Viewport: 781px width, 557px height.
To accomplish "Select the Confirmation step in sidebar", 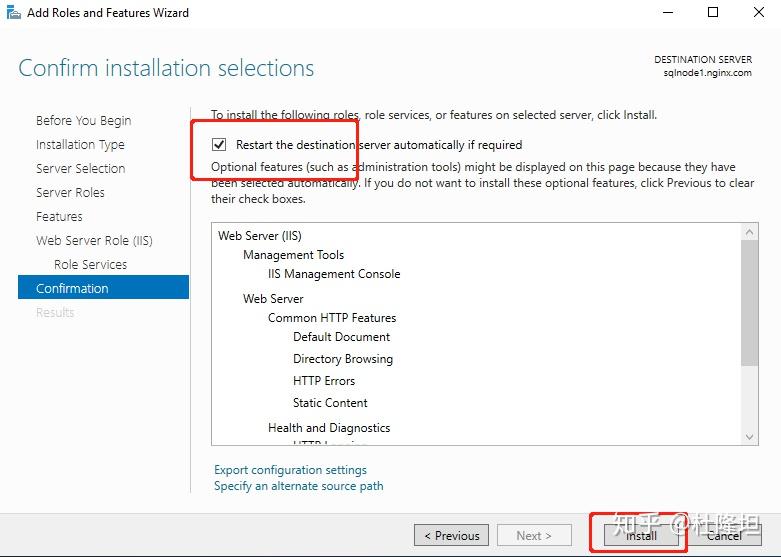I will coord(72,288).
